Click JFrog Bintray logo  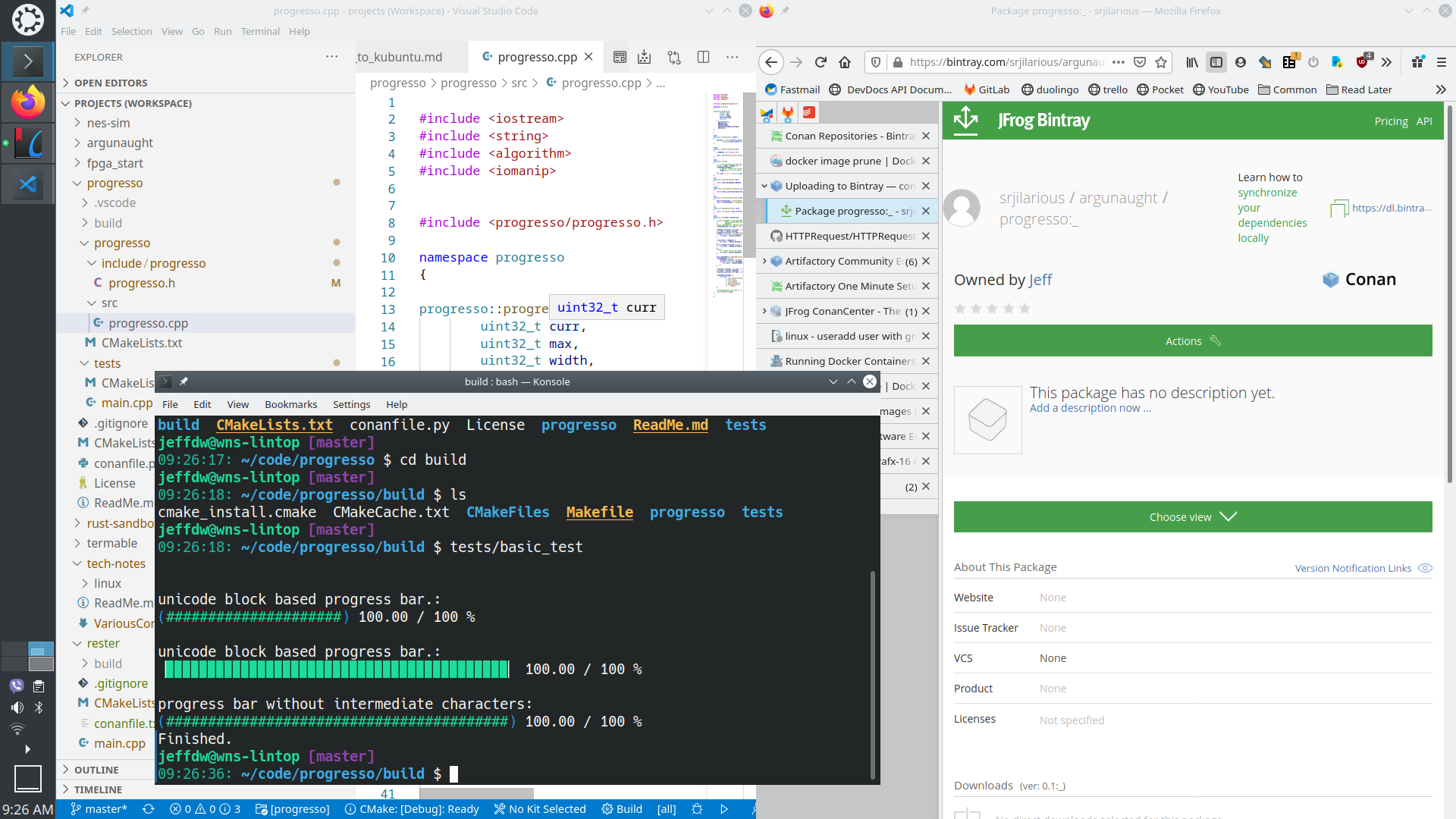coord(1021,121)
